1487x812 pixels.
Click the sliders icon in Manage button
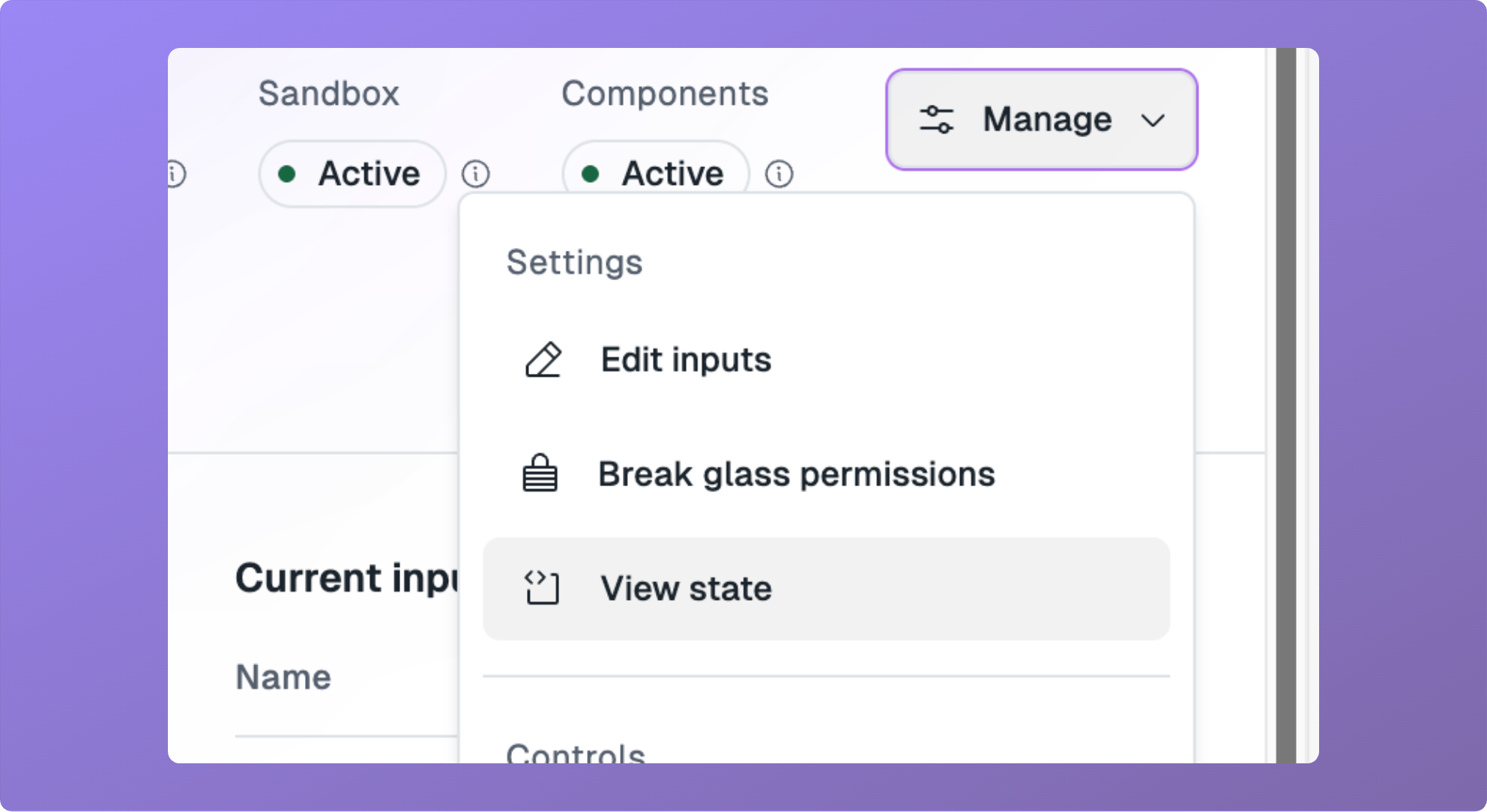tap(936, 120)
